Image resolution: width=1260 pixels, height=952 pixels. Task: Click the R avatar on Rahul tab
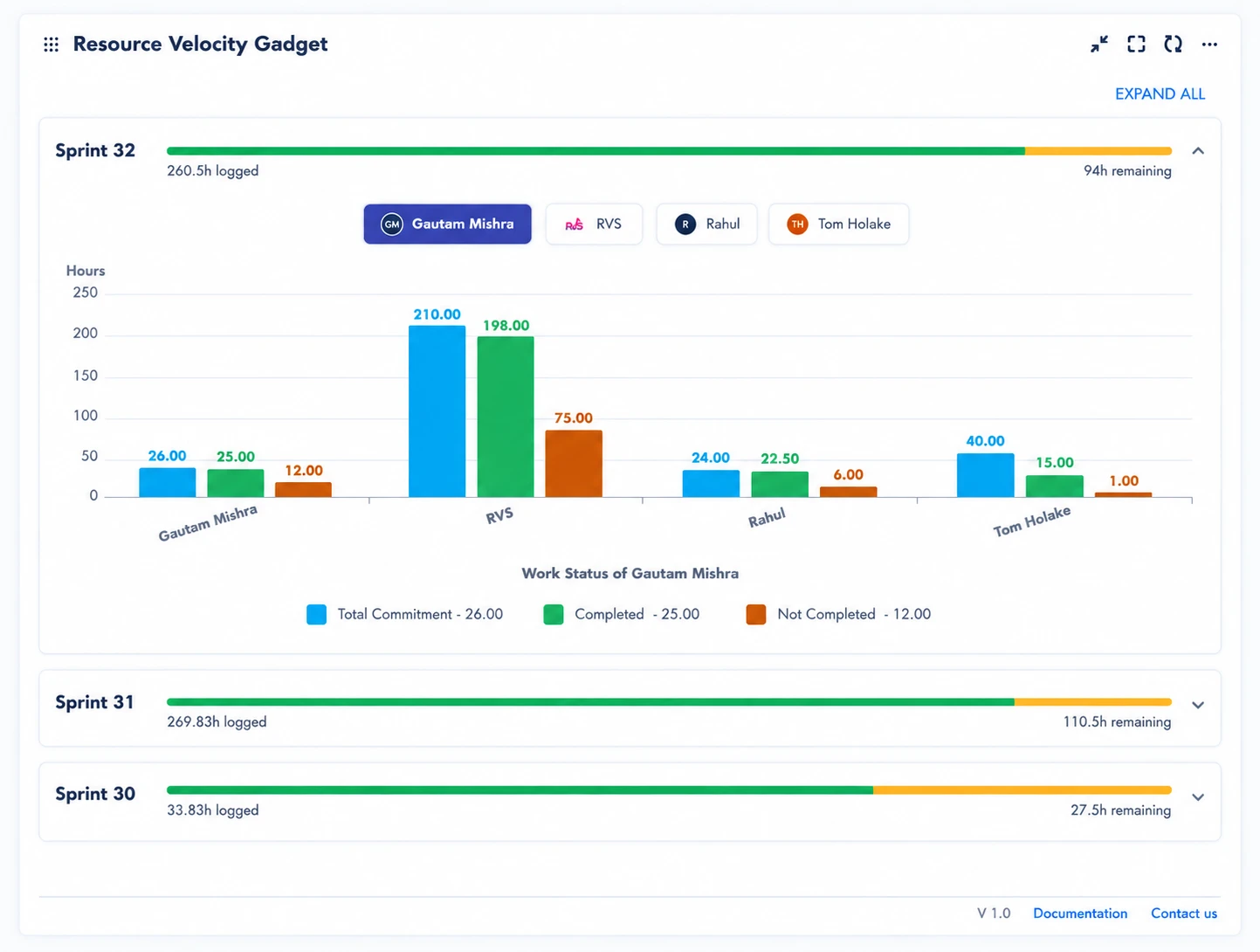(x=685, y=224)
